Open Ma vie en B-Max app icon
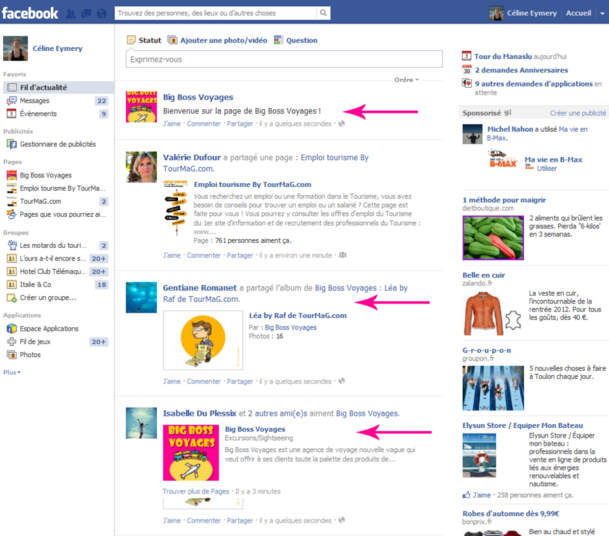This screenshot has height=536, width=609. click(x=503, y=159)
